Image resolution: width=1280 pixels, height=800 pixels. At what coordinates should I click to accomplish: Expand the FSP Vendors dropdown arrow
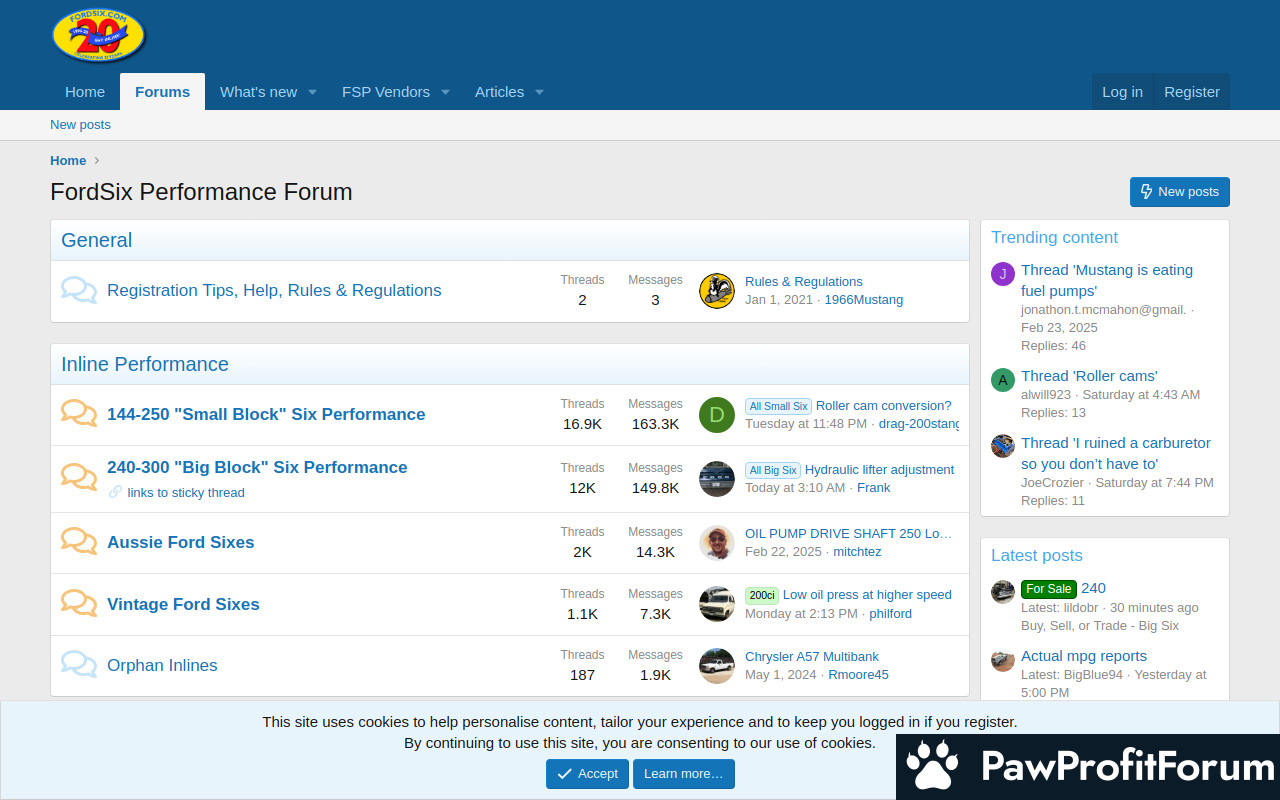(445, 92)
